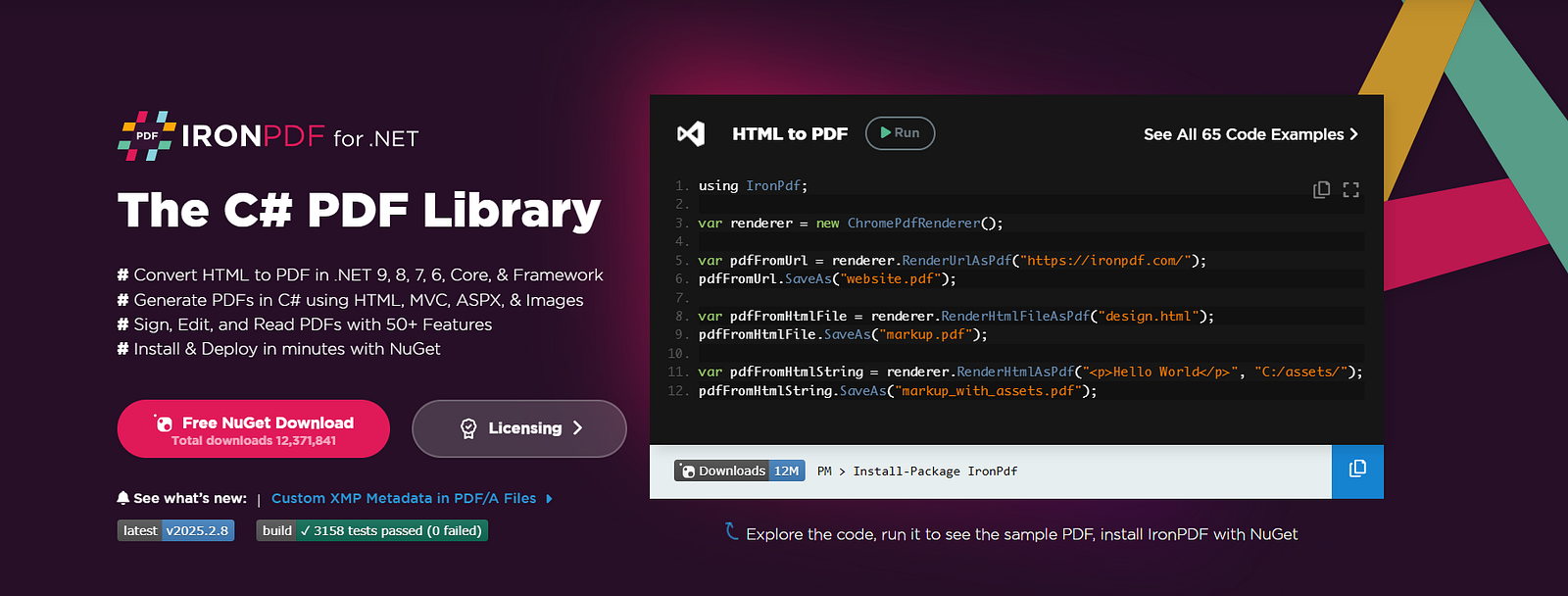Click the arrow chevron on the Licensing button

577,428
